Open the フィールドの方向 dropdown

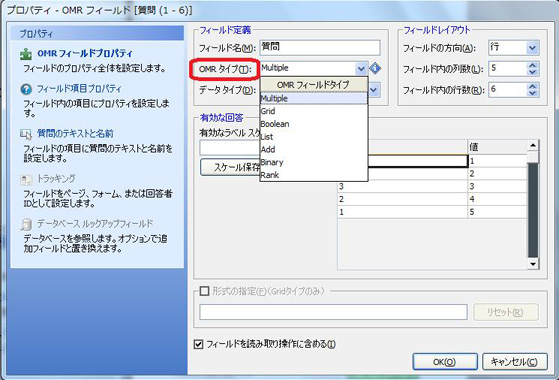(x=532, y=48)
